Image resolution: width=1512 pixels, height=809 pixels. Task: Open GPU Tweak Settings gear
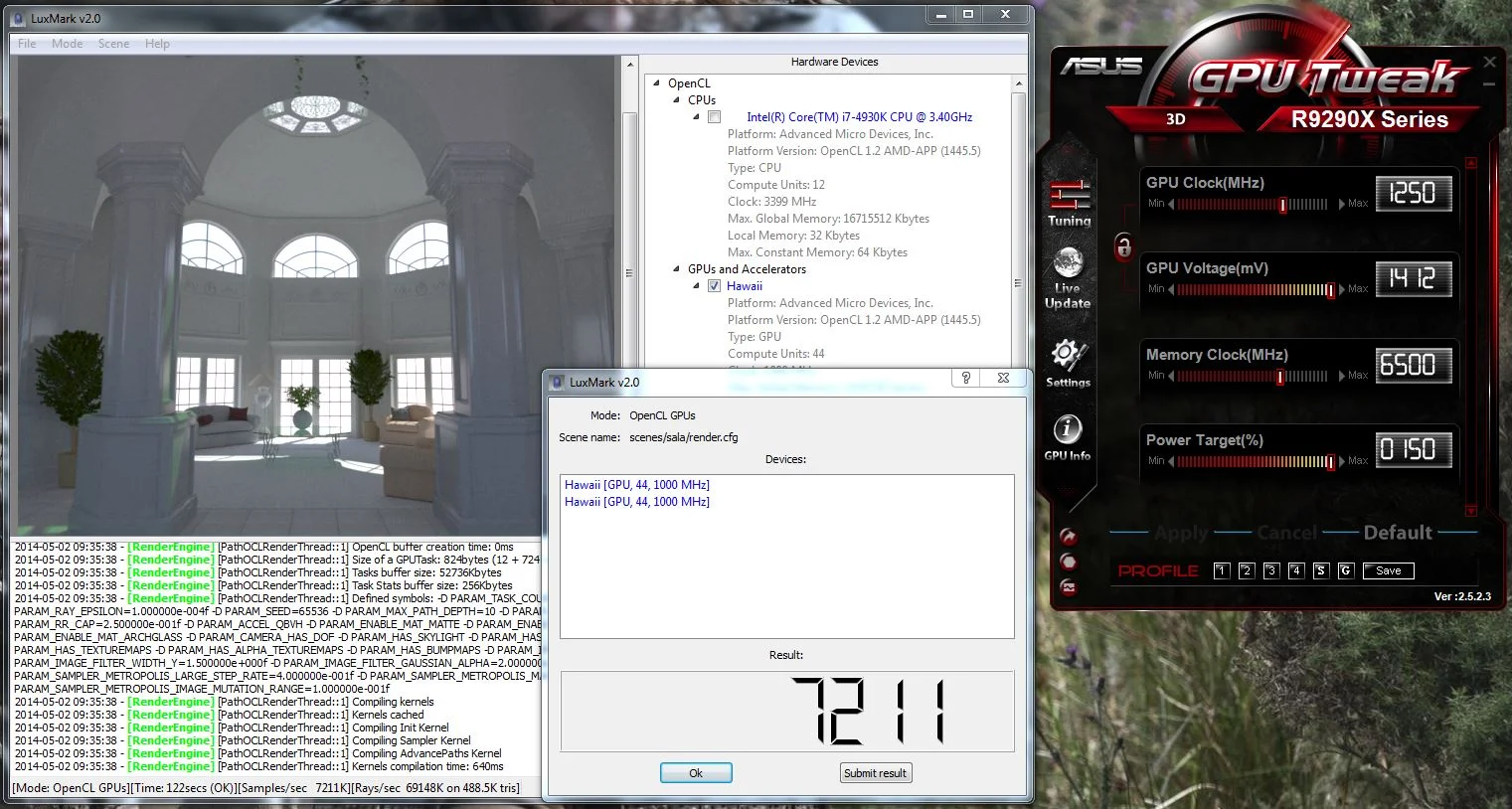click(1068, 363)
